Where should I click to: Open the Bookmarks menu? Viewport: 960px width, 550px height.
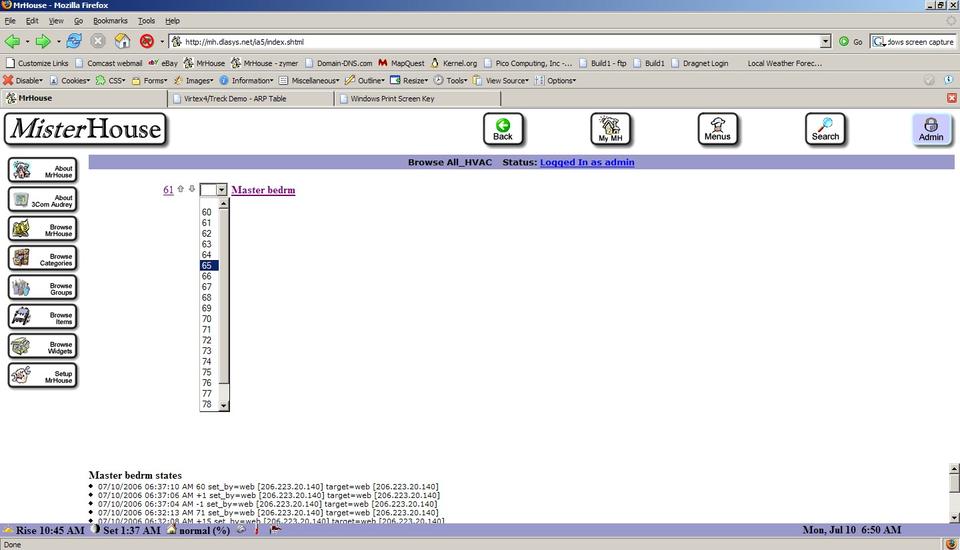110,20
